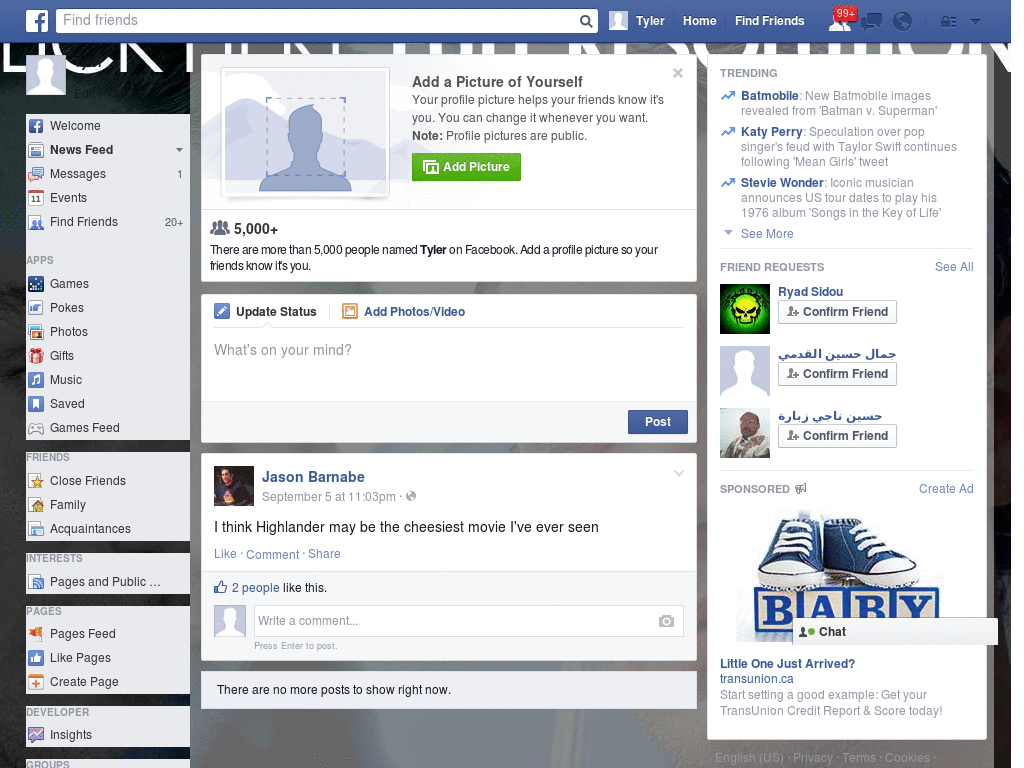The width and height of the screenshot is (1024, 768).
Task: Click the Events calendar icon
Action: pyautogui.click(x=36, y=198)
